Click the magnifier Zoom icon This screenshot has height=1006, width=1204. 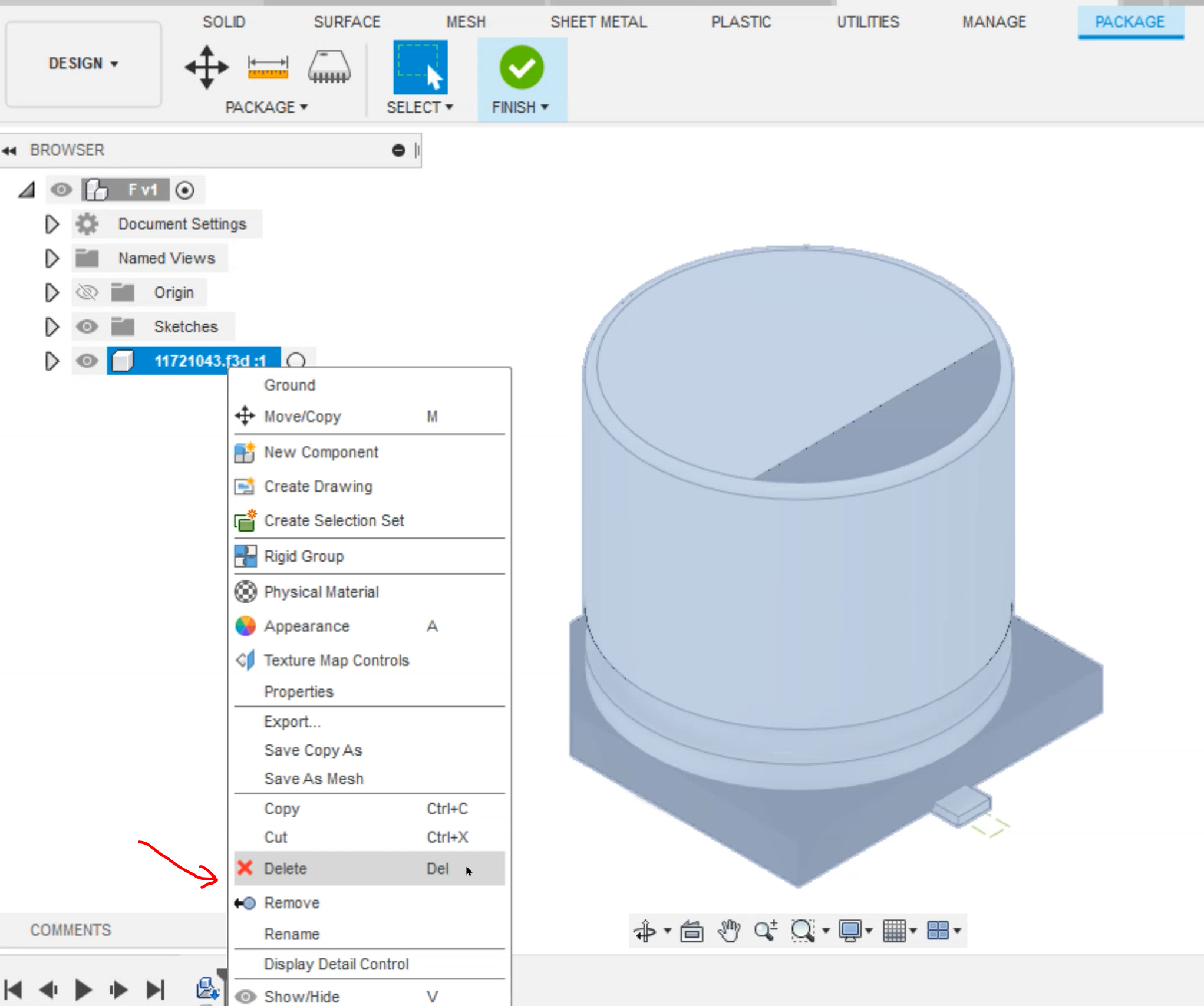pyautogui.click(x=766, y=931)
